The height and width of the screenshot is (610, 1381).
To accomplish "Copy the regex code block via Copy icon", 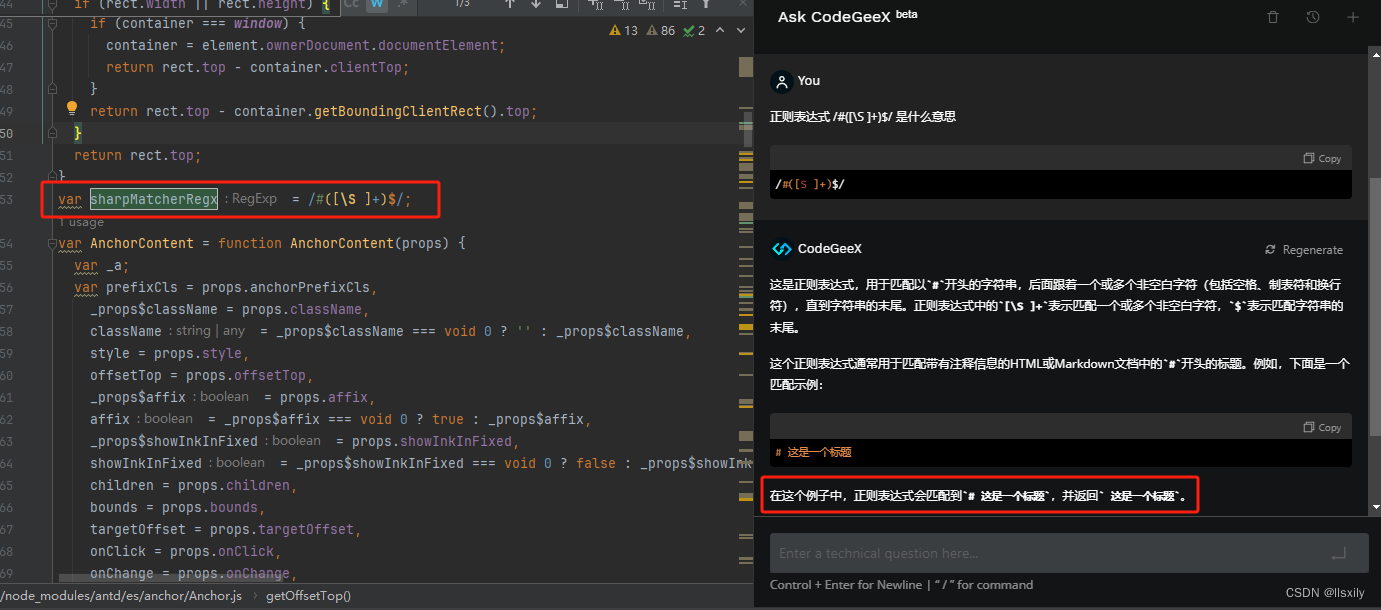I will click(x=1322, y=158).
